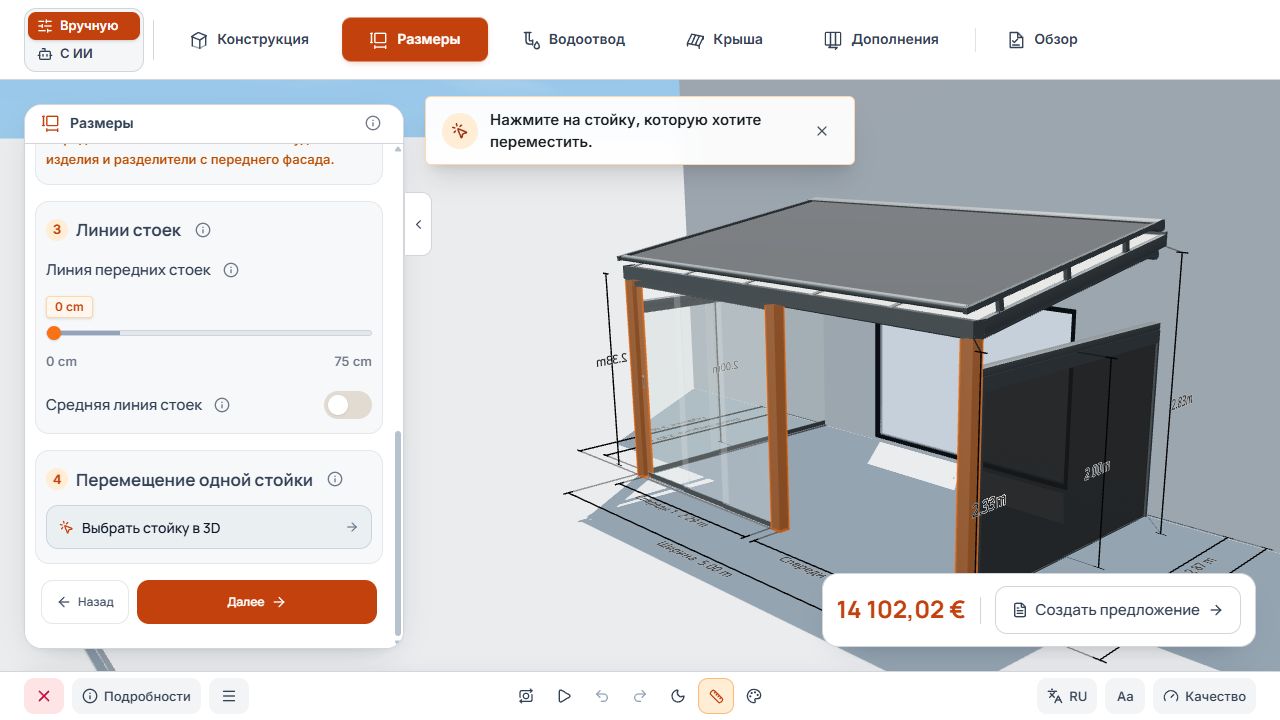Show info for Линии стоек

pos(203,230)
